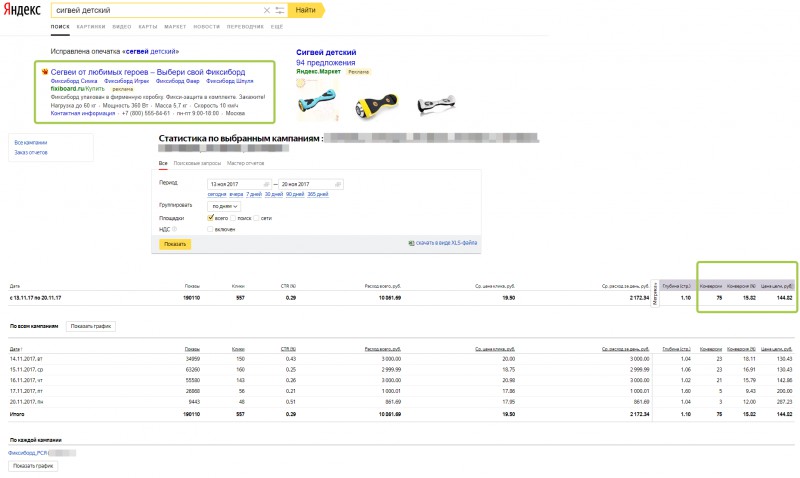This screenshot has height=478, width=800.
Task: Clear the Yandex search box with the X icon
Action: click(267, 10)
